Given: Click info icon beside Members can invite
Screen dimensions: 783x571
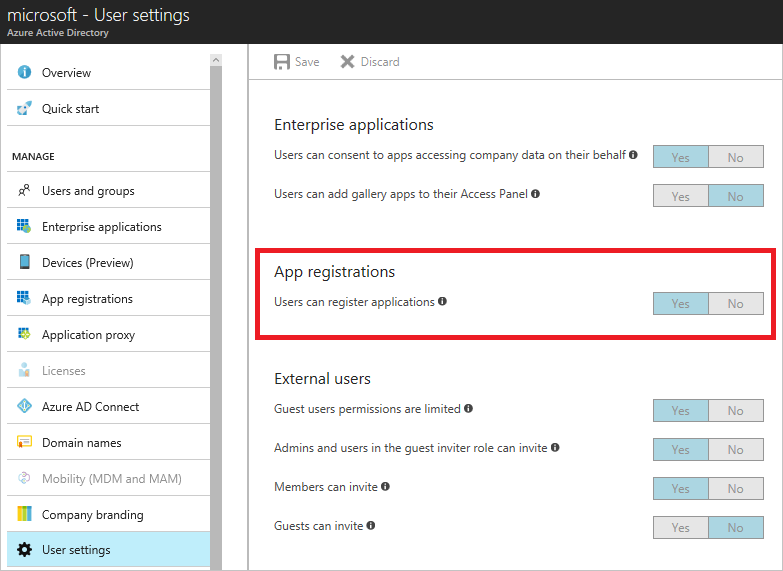Looking at the screenshot, I should coord(385,486).
